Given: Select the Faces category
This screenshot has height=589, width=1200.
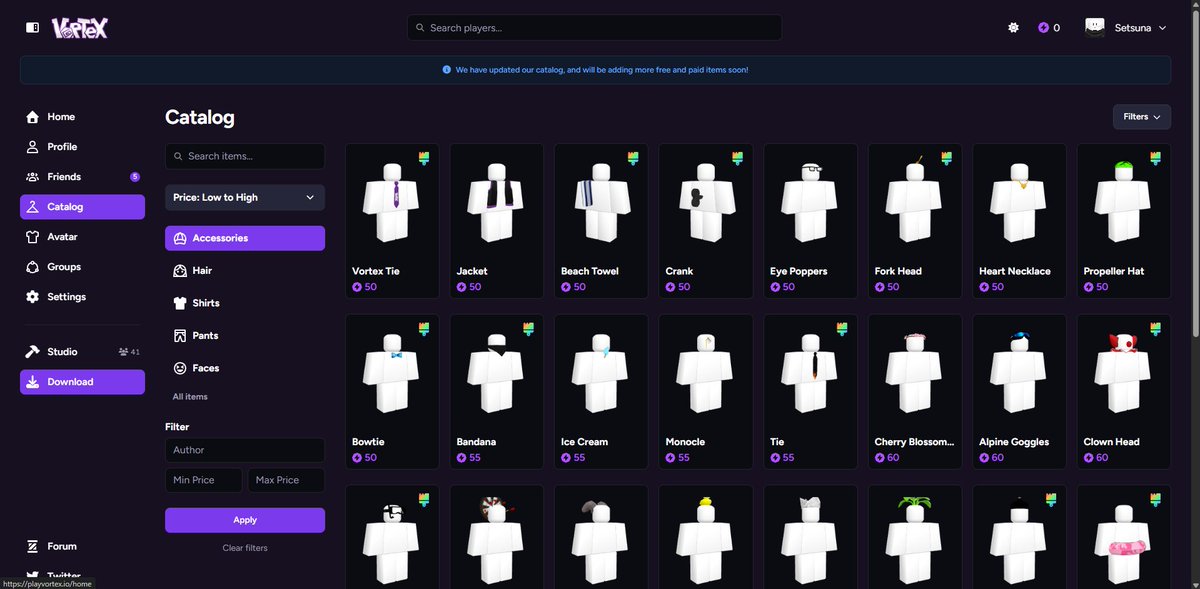Looking at the screenshot, I should pos(245,368).
